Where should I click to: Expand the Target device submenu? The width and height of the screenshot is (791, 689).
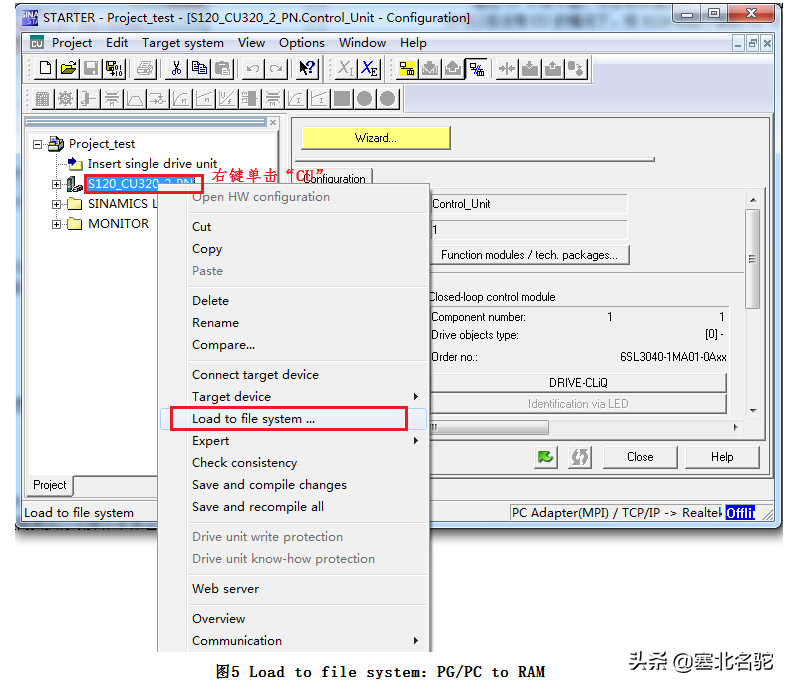coord(231,397)
